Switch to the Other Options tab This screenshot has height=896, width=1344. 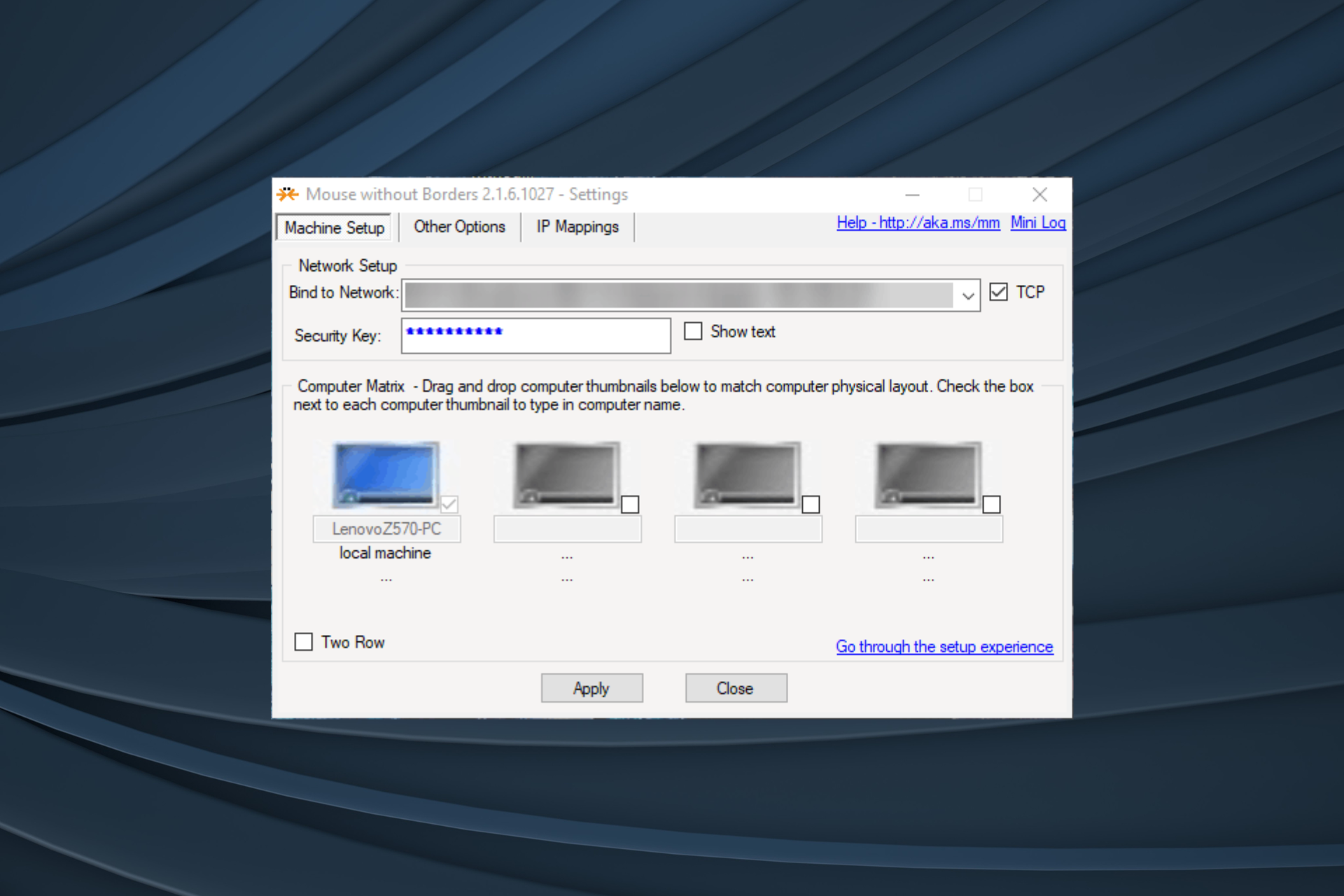[x=460, y=227]
